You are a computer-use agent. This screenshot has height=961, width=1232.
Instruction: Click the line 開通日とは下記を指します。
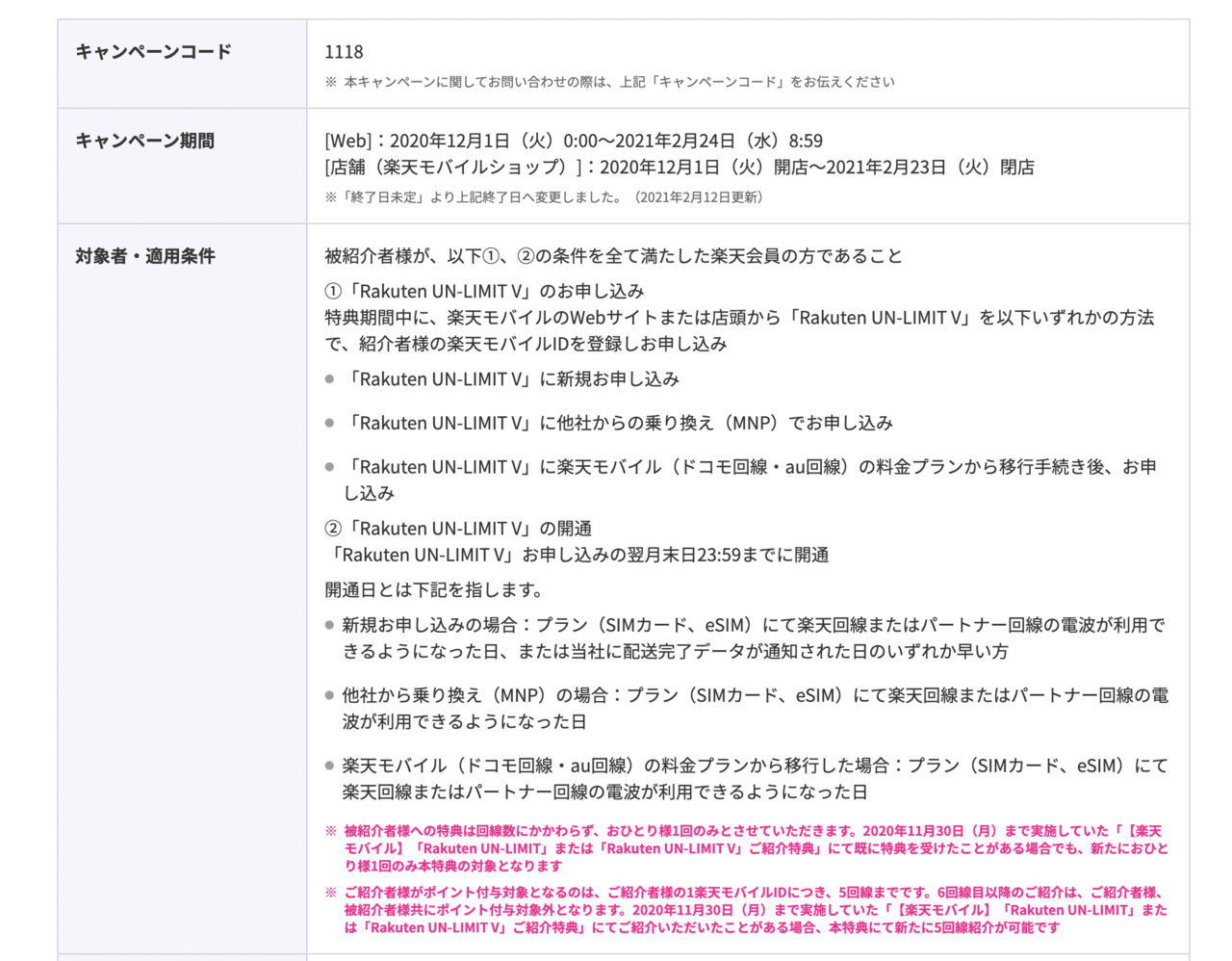[x=434, y=589]
